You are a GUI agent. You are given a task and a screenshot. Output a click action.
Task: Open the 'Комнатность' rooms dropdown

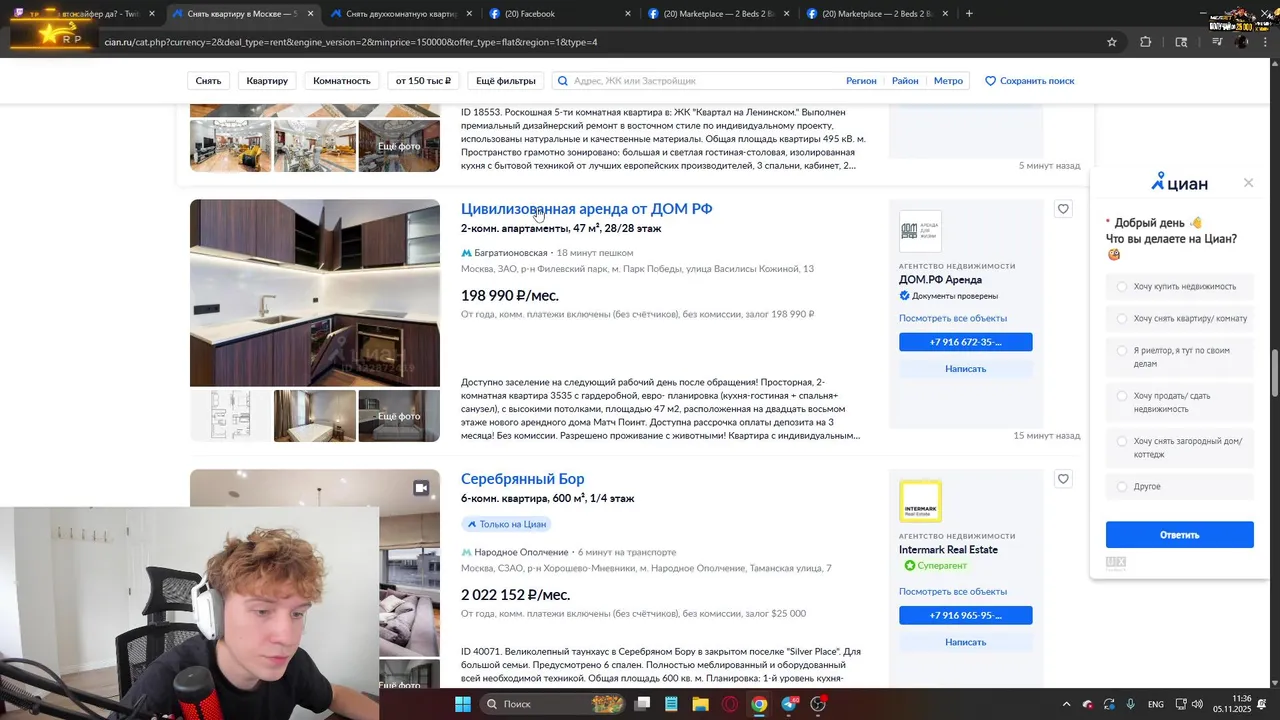click(x=342, y=81)
